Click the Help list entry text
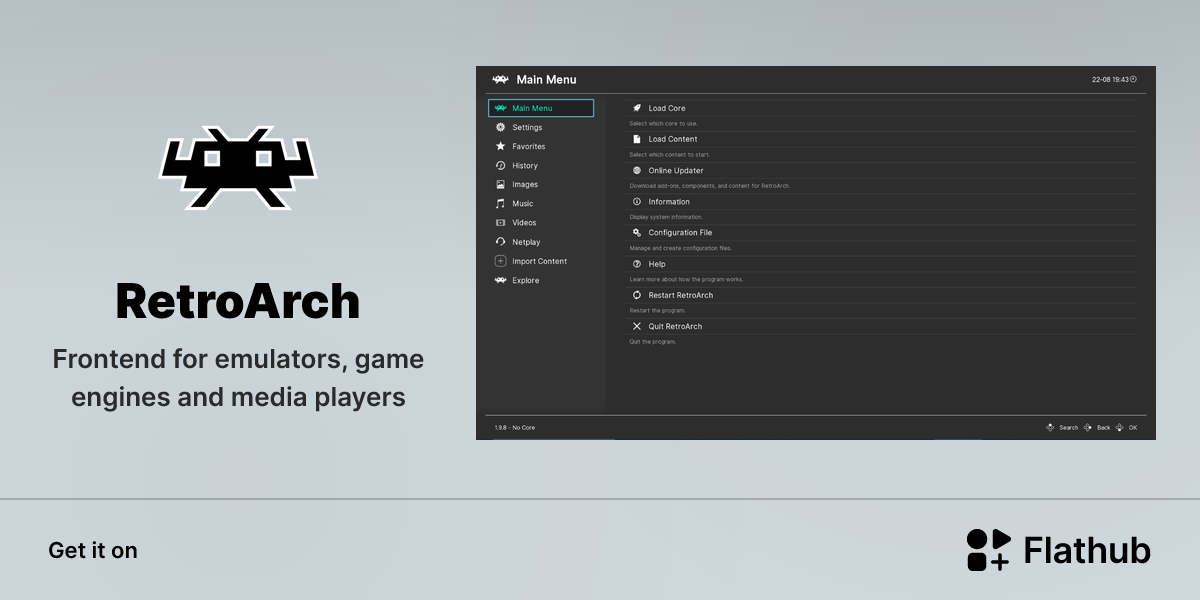 point(657,264)
